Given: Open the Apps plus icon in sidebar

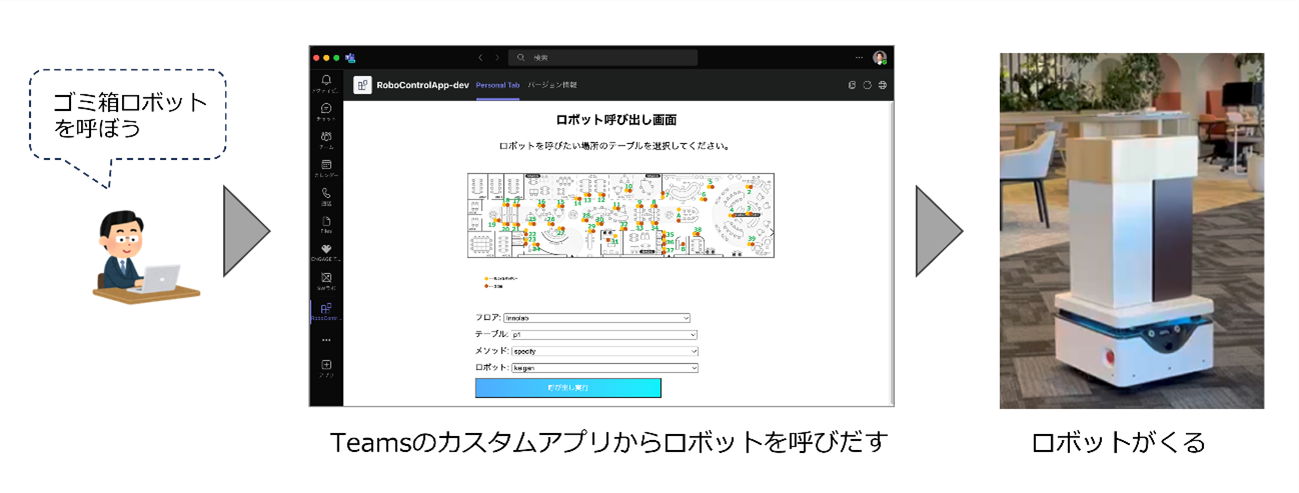Looking at the screenshot, I should point(326,366).
